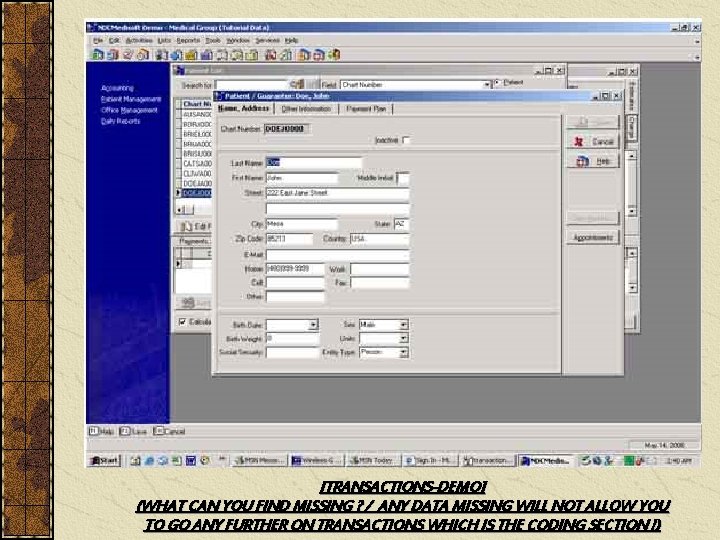Open the Birth Date dropdown
The image size is (720, 540).
[313, 325]
